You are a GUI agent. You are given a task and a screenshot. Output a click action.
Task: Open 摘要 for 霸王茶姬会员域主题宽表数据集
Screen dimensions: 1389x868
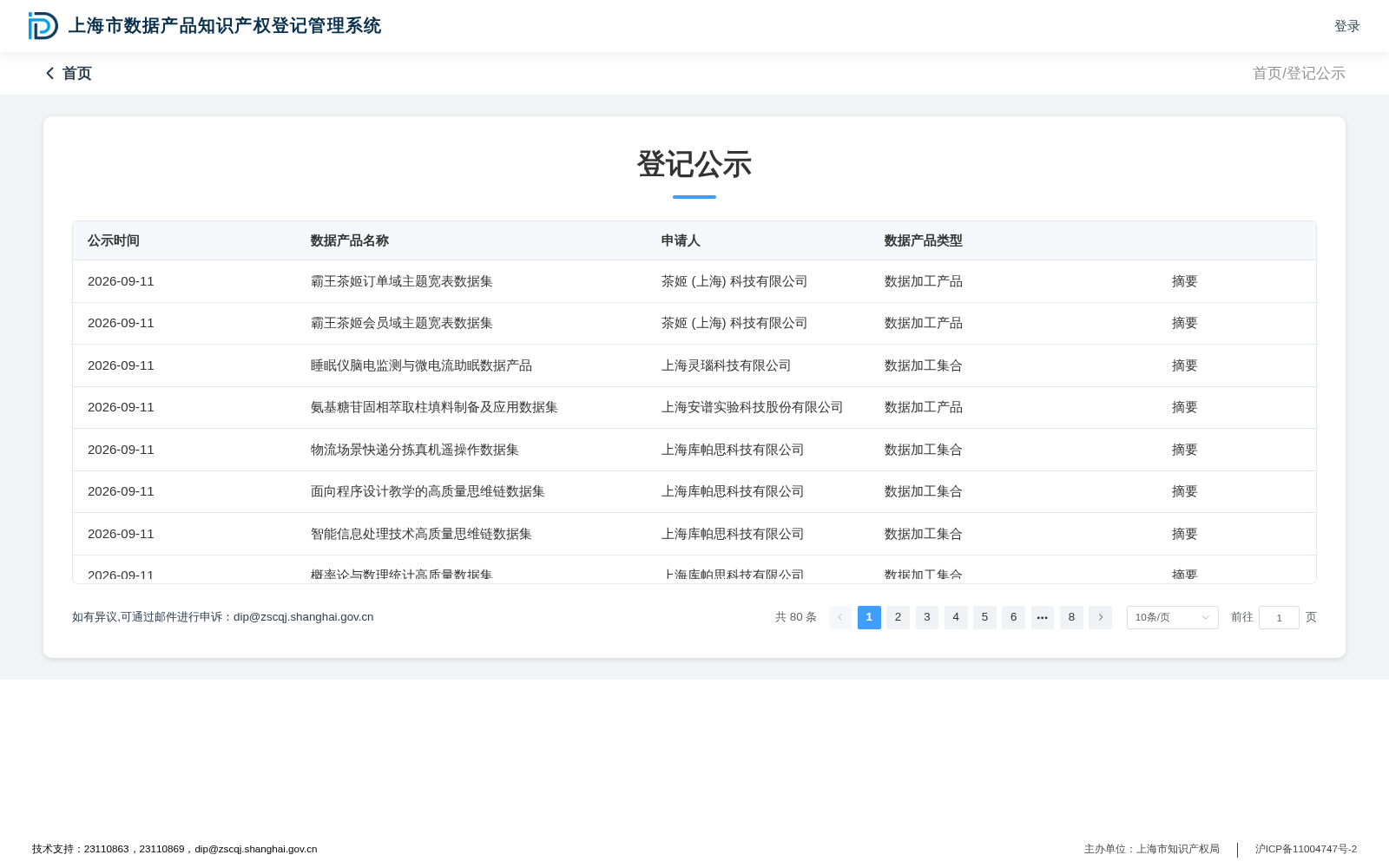(1184, 323)
